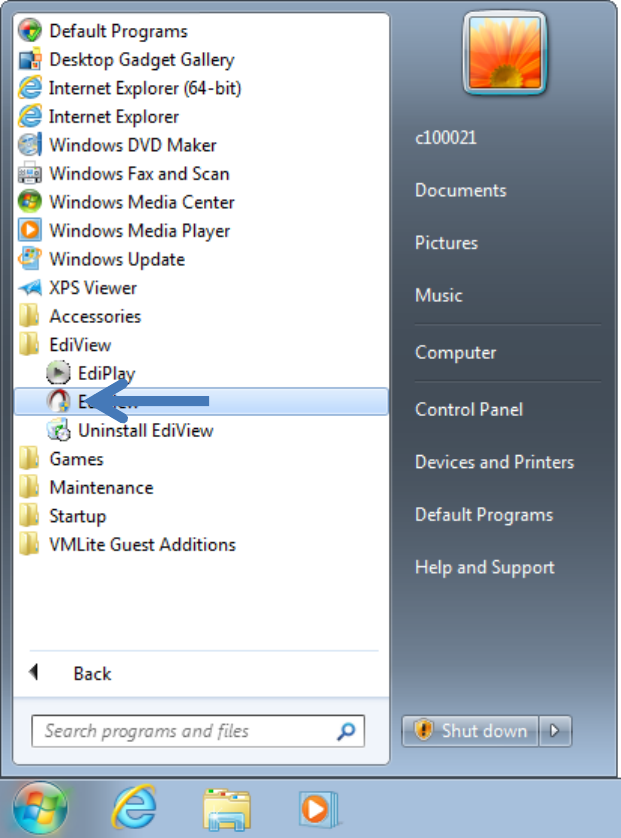
Task: Open Windows Update icon
Action: coord(29,259)
